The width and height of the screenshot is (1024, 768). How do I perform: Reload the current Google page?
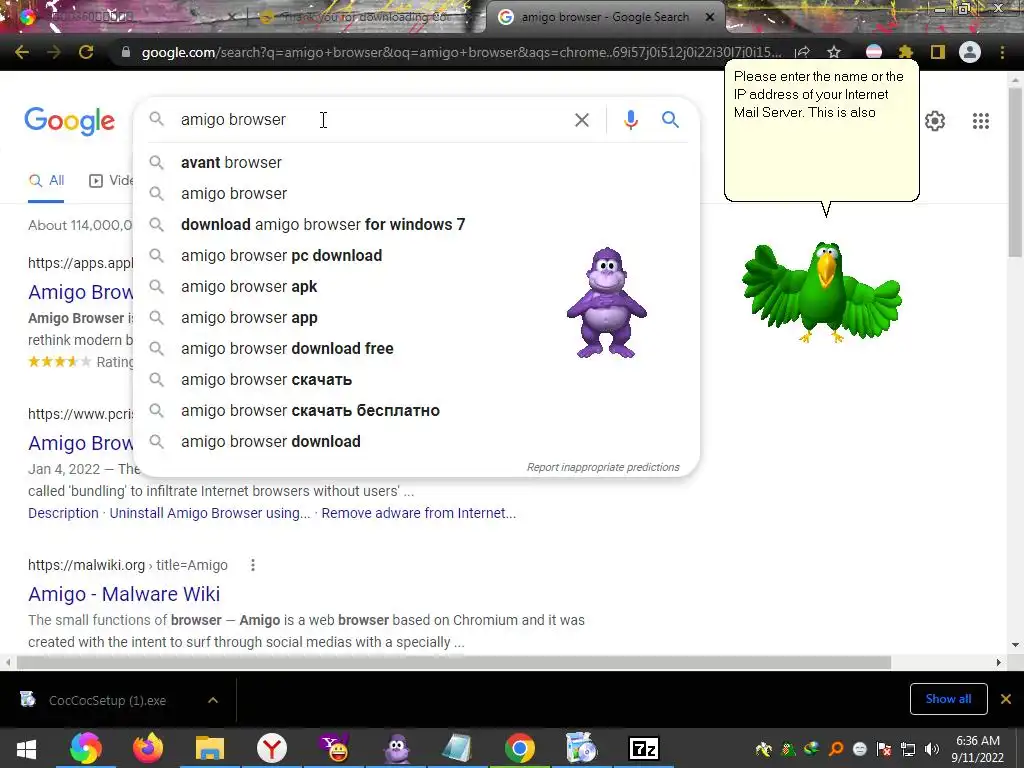(86, 52)
